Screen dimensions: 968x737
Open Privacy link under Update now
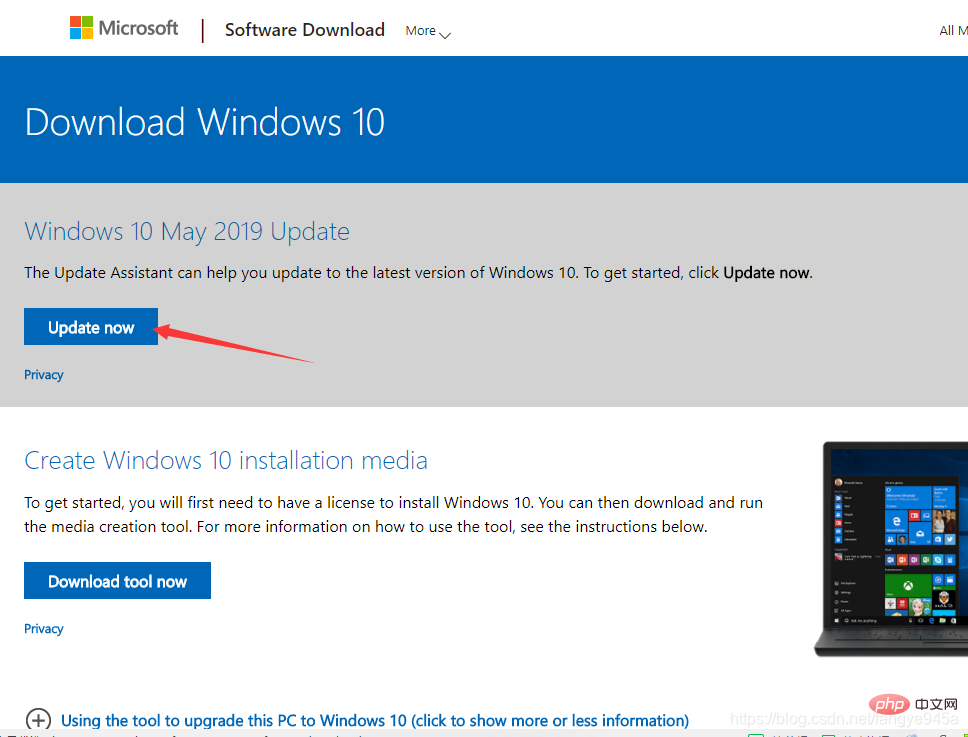[43, 375]
